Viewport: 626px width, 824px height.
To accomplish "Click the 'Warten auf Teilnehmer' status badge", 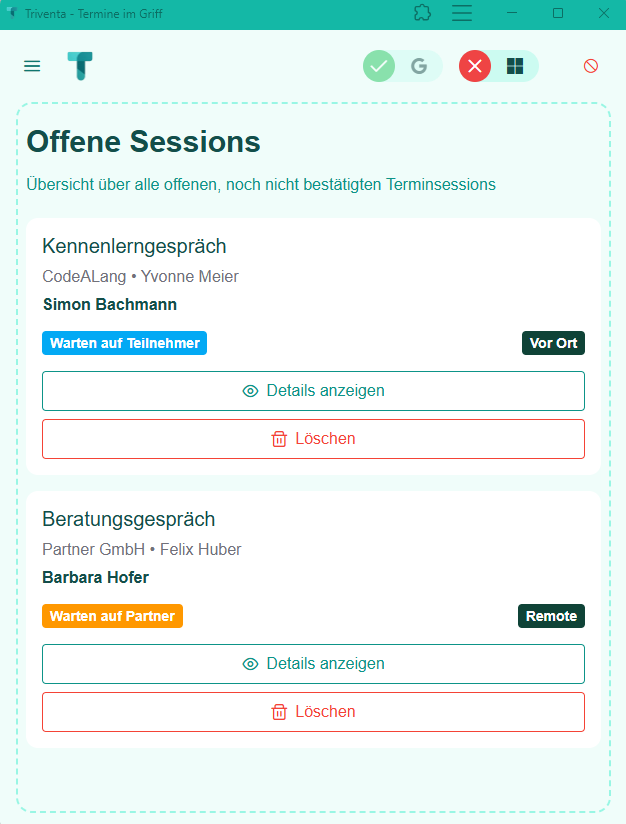I will point(124,343).
